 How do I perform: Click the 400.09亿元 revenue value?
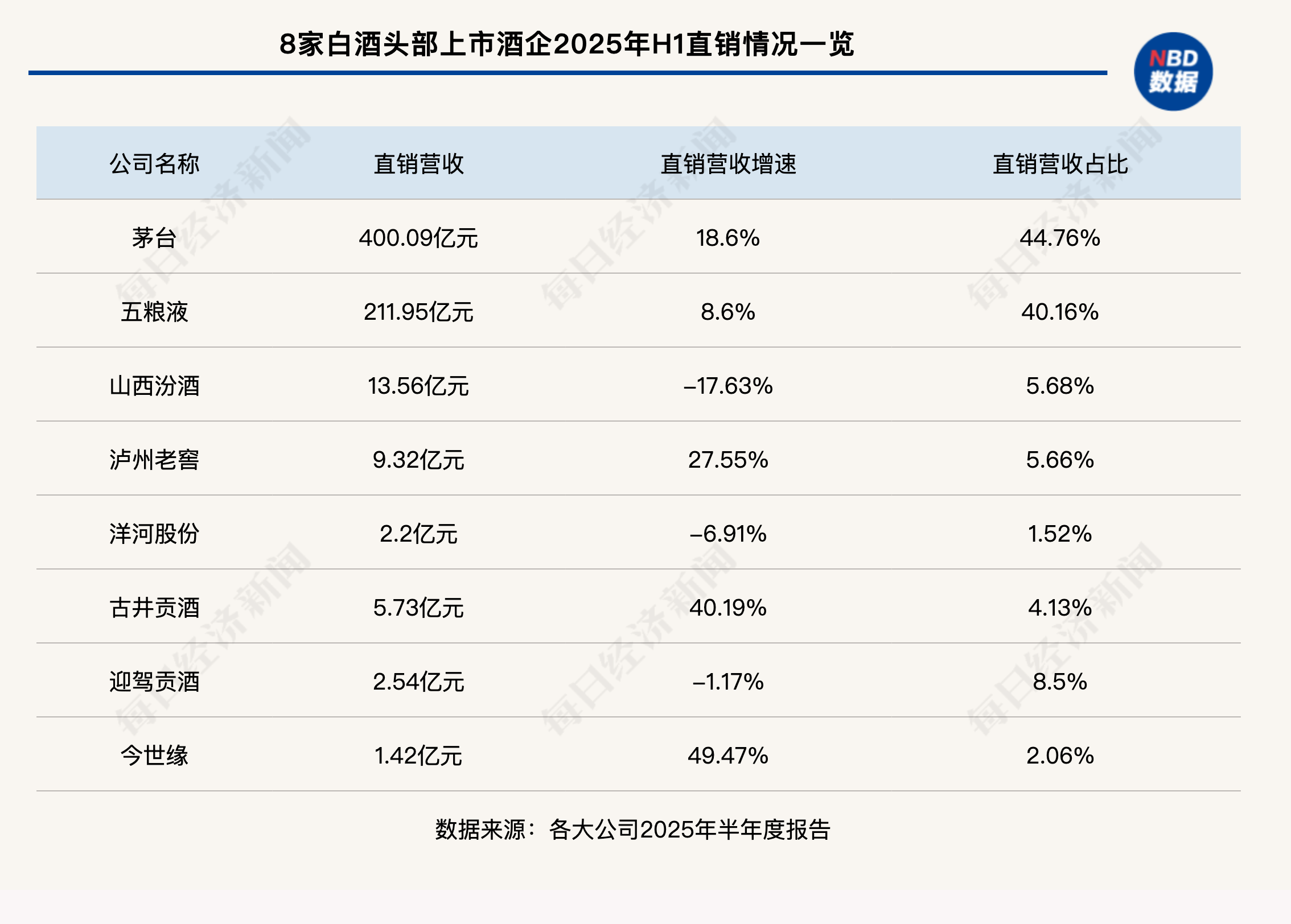tap(418, 238)
